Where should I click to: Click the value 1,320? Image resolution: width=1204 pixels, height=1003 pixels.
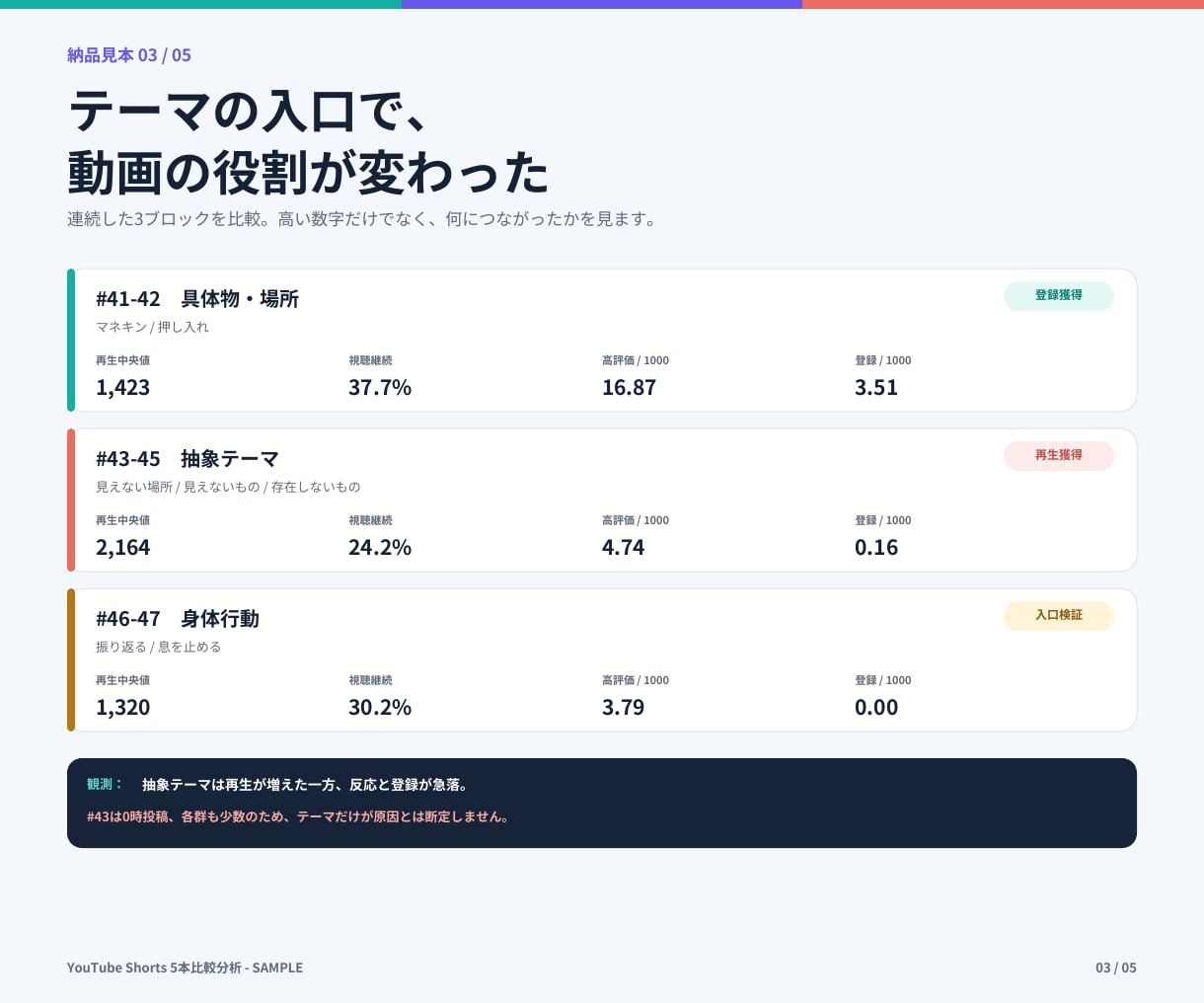coord(122,708)
